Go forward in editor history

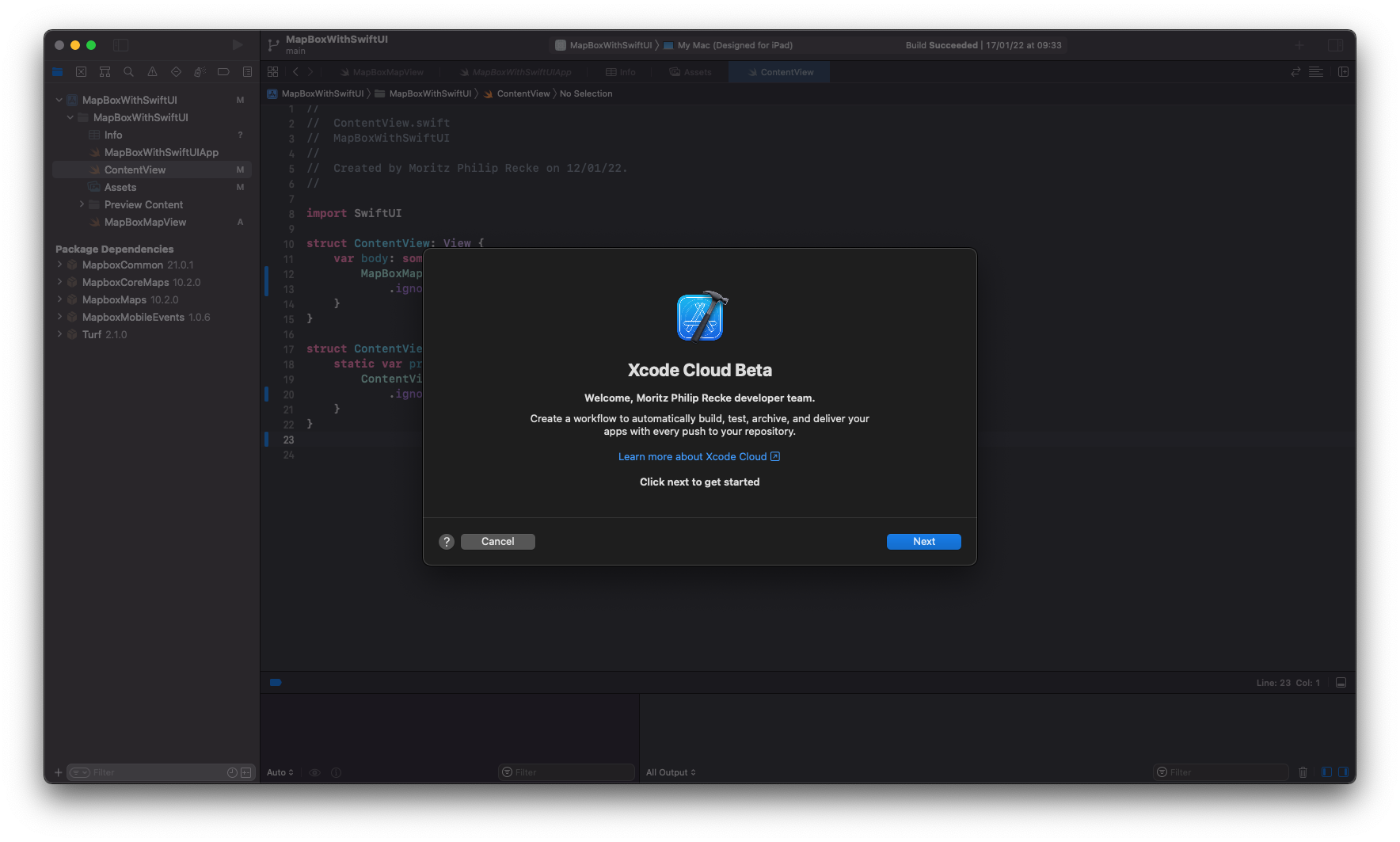pos(310,72)
